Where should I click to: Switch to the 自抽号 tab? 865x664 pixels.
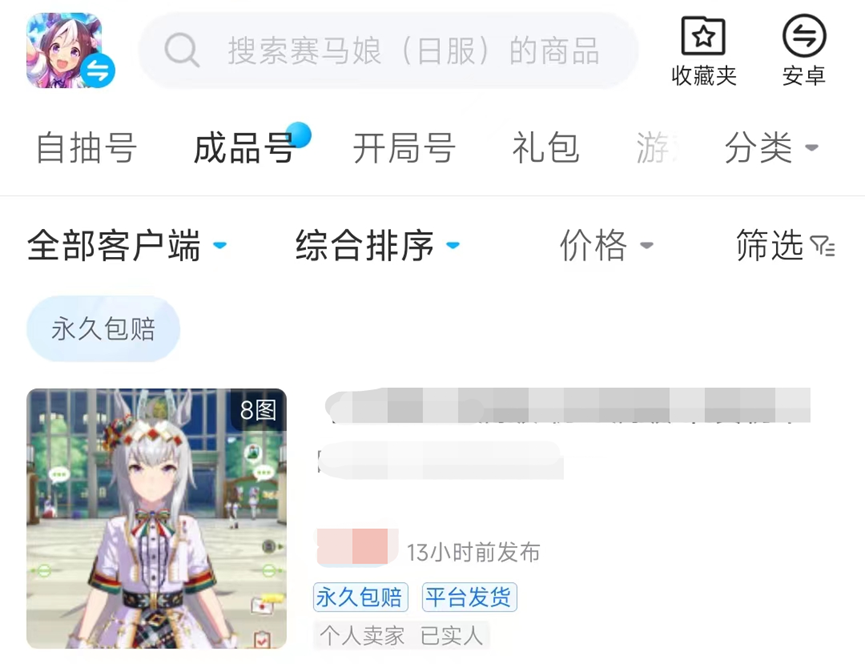(x=87, y=148)
